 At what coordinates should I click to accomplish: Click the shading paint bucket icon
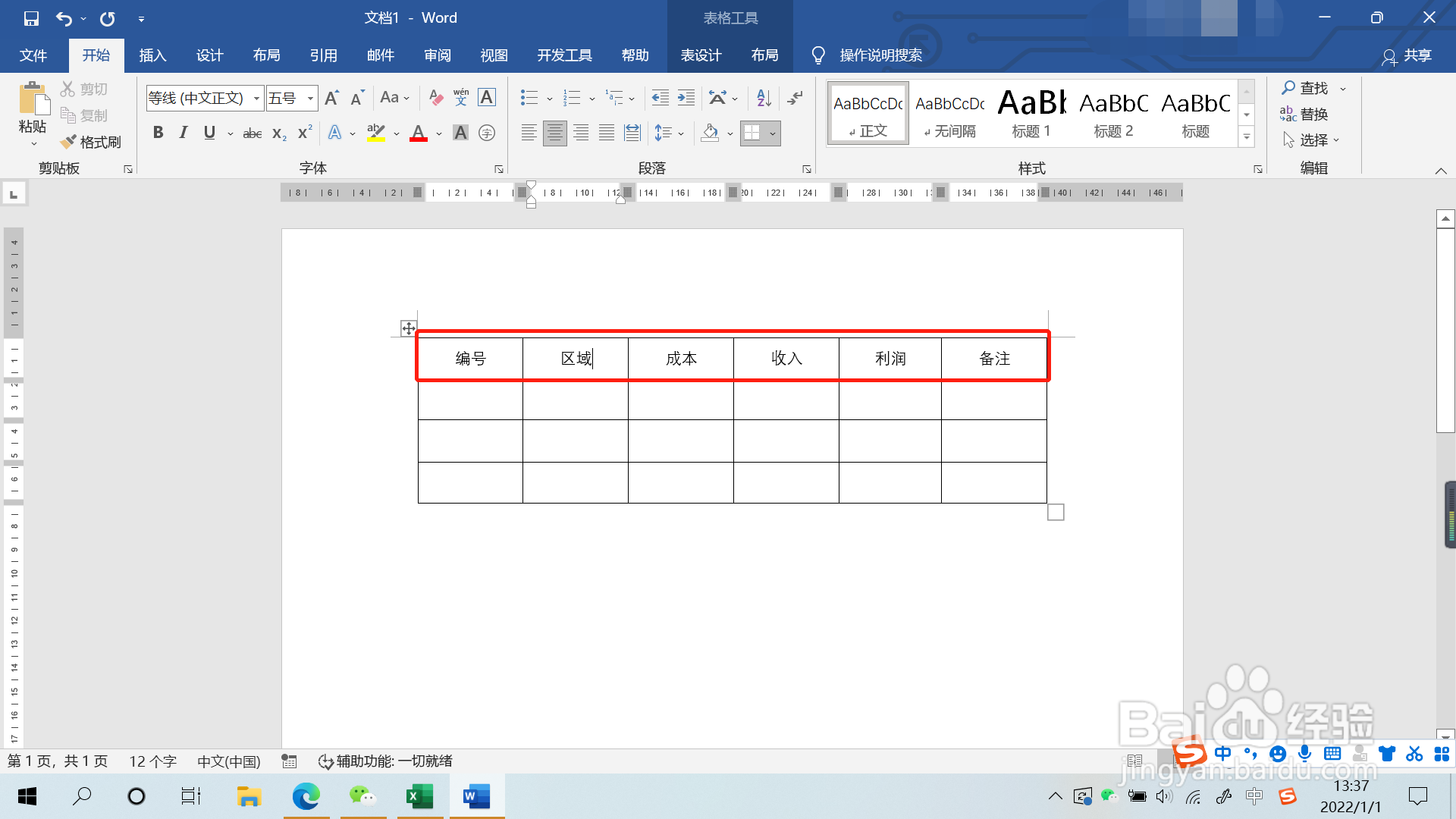click(x=710, y=133)
